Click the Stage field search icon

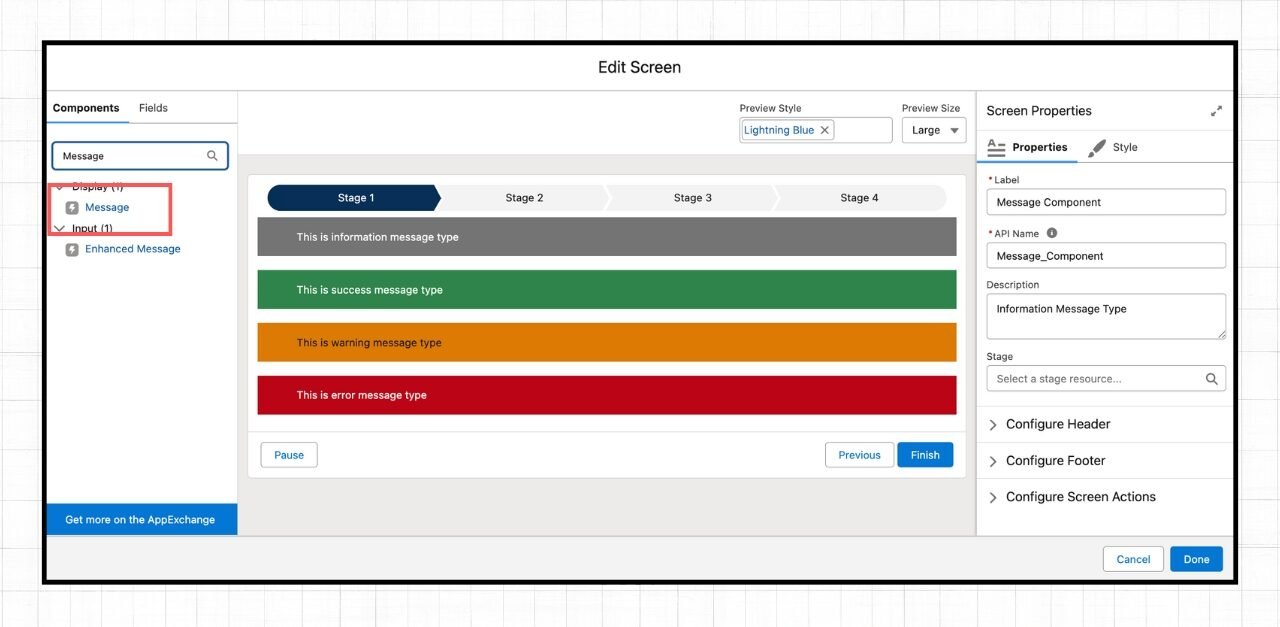point(1211,379)
